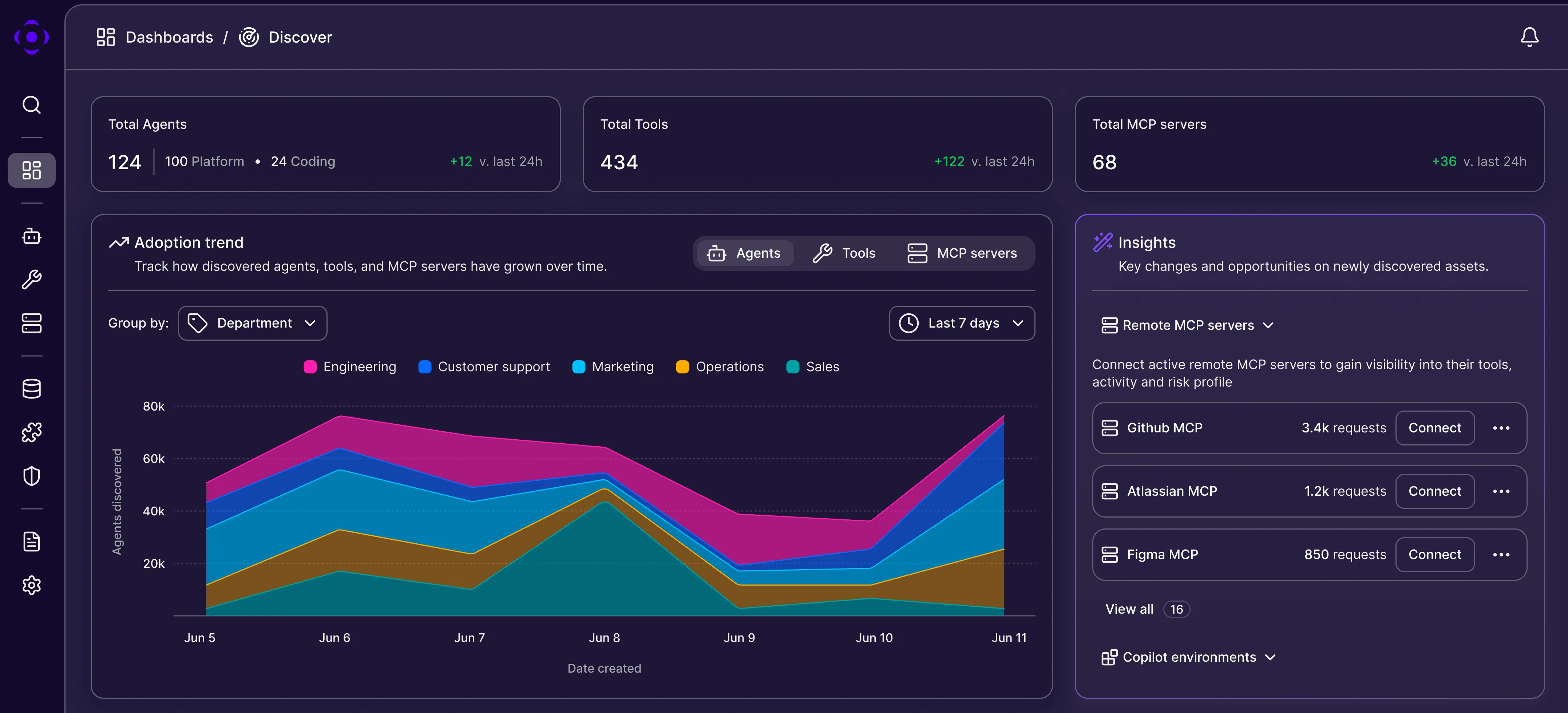Click the 1.2k requests value

click(1345, 491)
